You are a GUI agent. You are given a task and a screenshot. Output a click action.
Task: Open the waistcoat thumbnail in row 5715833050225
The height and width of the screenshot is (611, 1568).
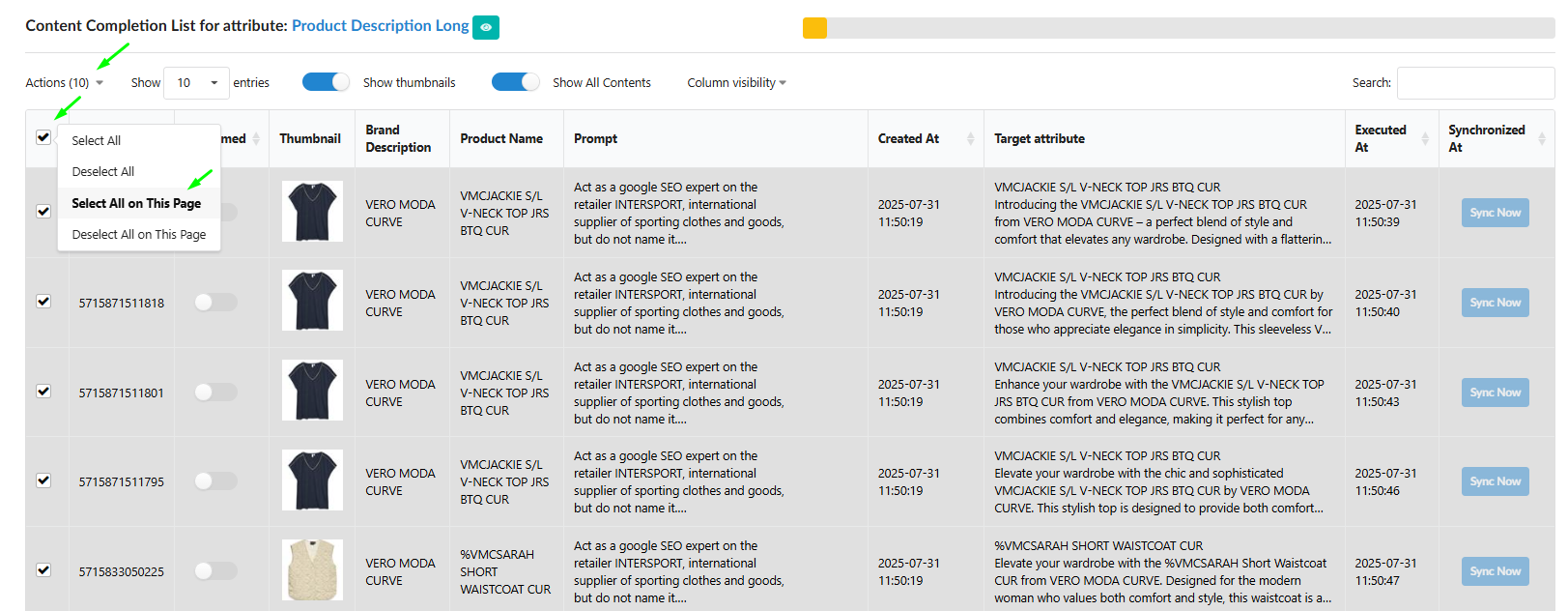[x=312, y=570]
